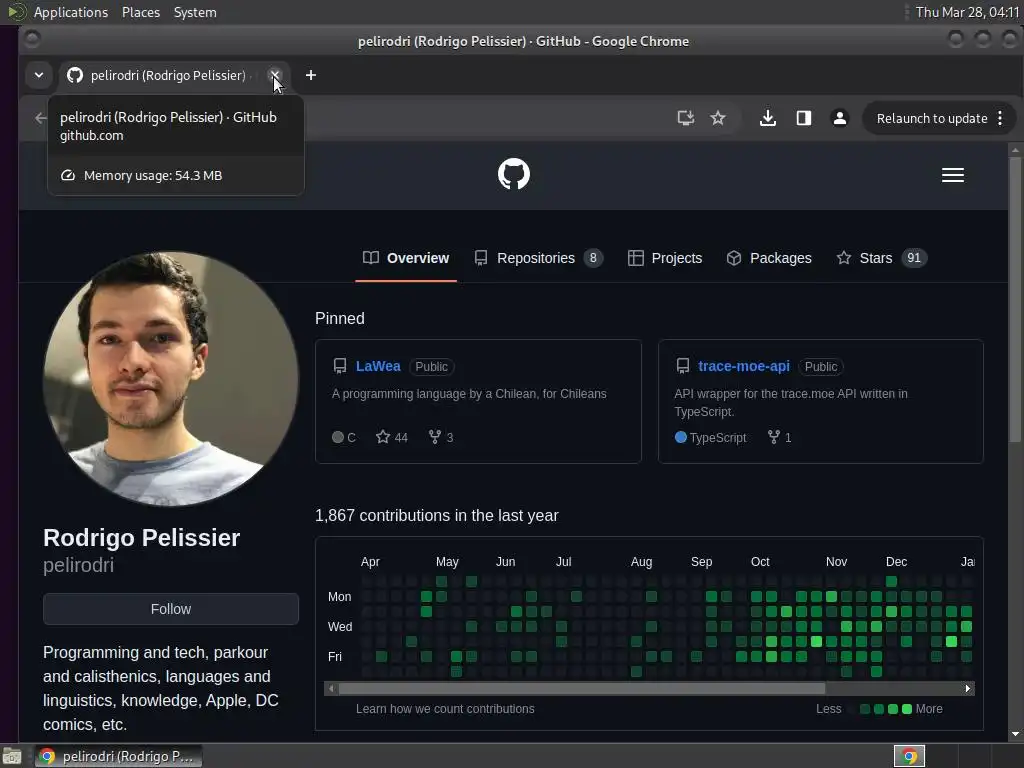Click the LaWea repository book icon
This screenshot has width=1024, height=768.
340,366
